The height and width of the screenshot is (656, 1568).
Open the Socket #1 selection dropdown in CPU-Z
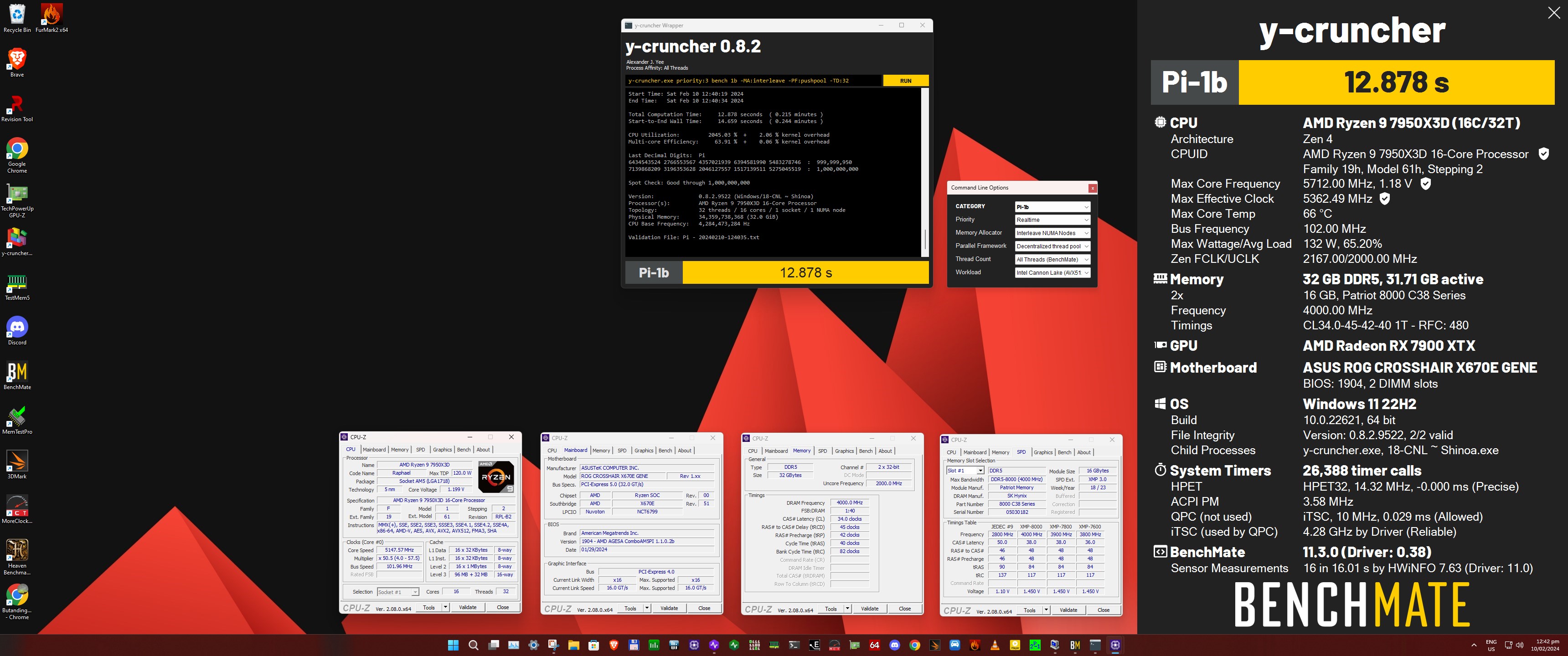[x=397, y=592]
